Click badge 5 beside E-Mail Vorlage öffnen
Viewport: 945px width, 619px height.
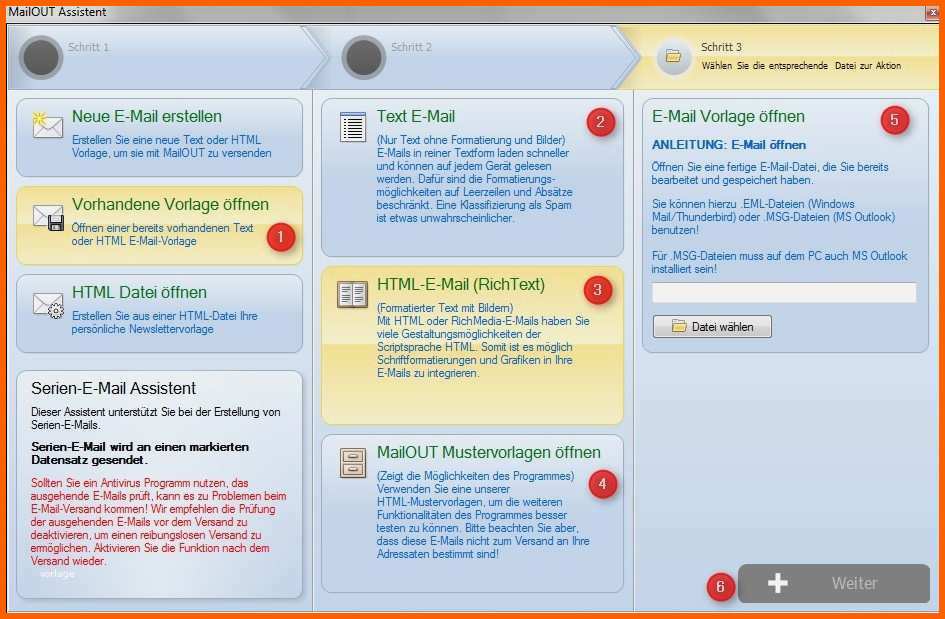[895, 119]
